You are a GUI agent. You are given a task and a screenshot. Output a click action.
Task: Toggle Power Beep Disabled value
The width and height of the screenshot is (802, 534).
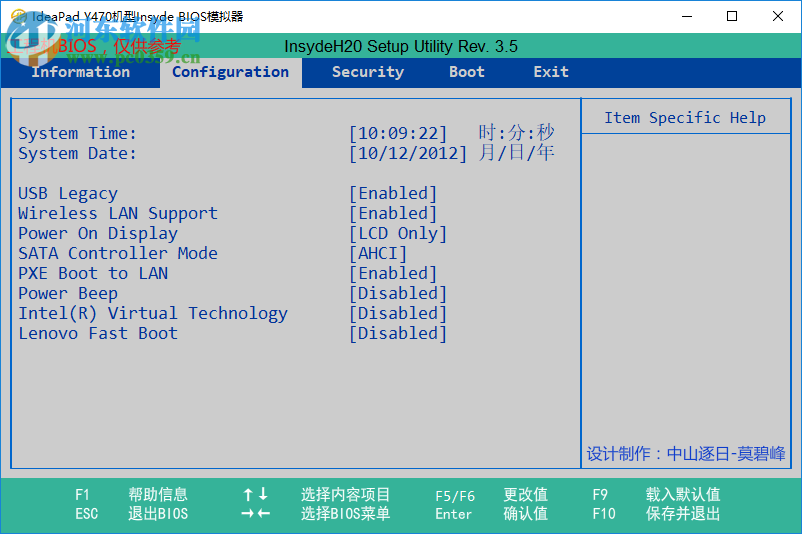coord(398,293)
